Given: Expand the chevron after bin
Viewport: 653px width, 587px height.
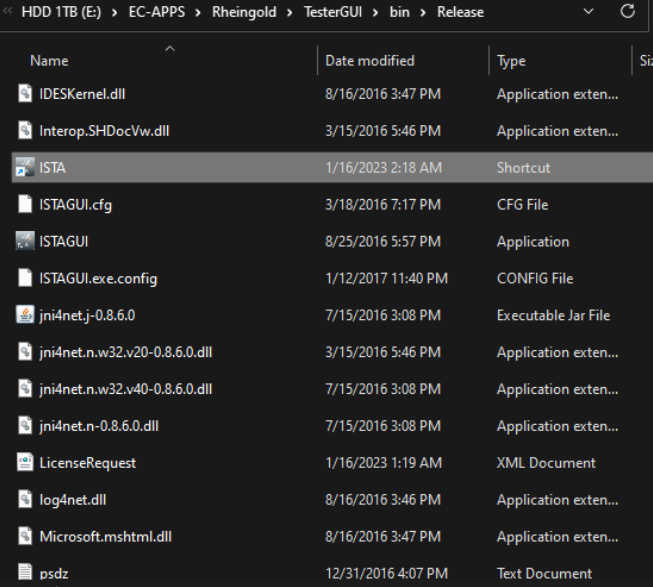Looking at the screenshot, I should [423, 12].
